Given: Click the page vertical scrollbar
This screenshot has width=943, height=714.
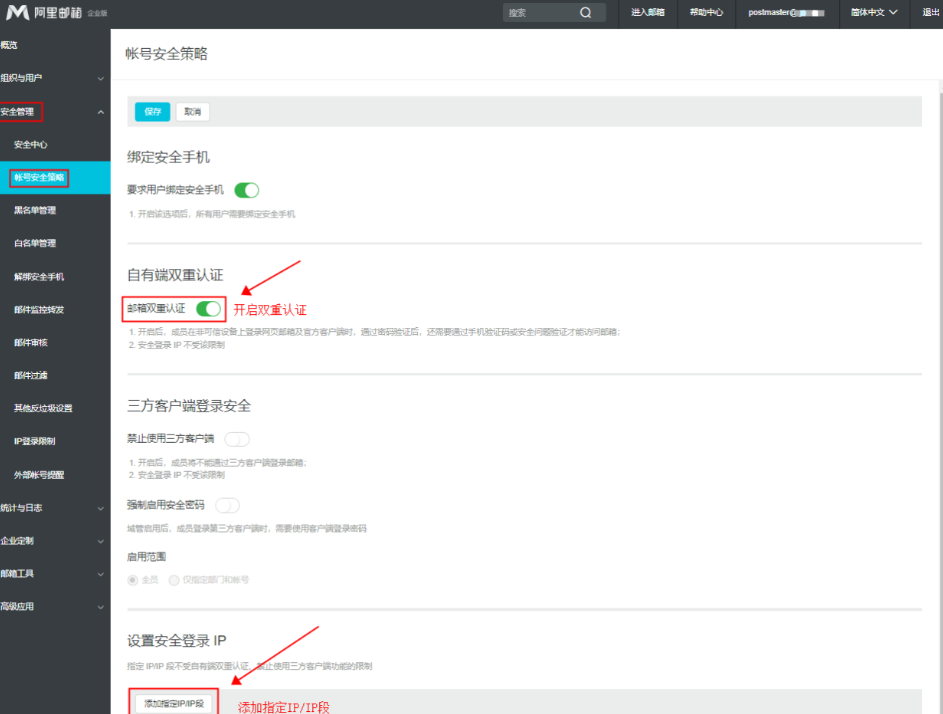Looking at the screenshot, I should point(941,397).
